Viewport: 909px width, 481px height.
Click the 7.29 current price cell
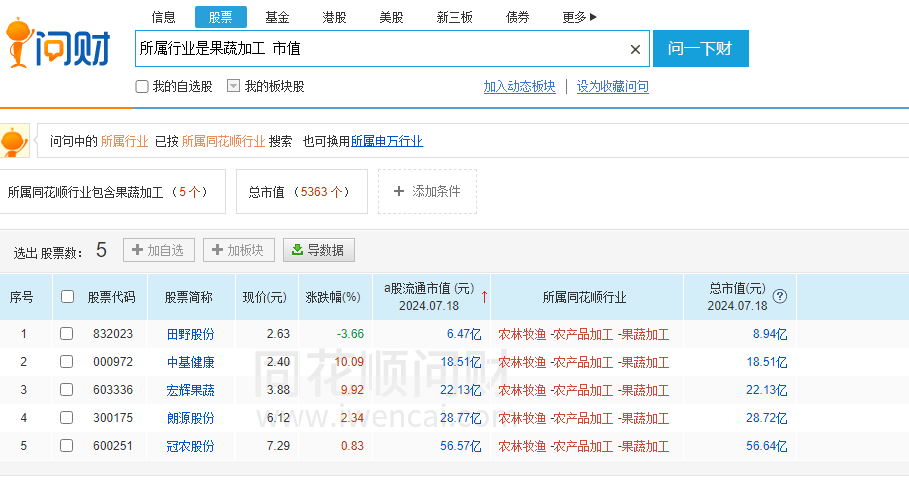pos(278,446)
